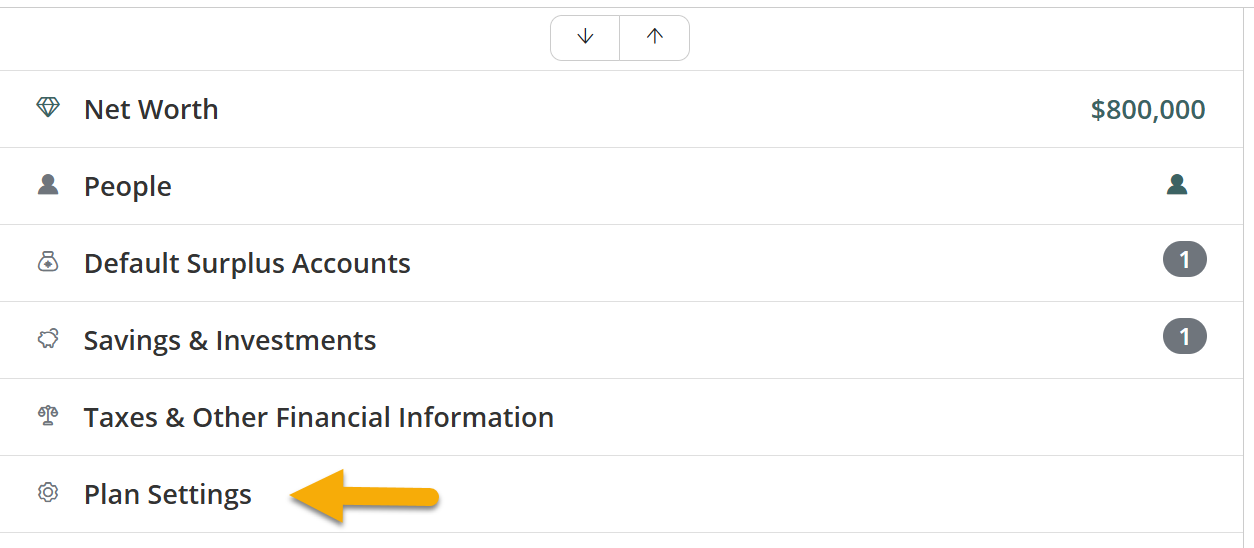
Task: Click the Savings & Investments count badge
Action: 1184,337
